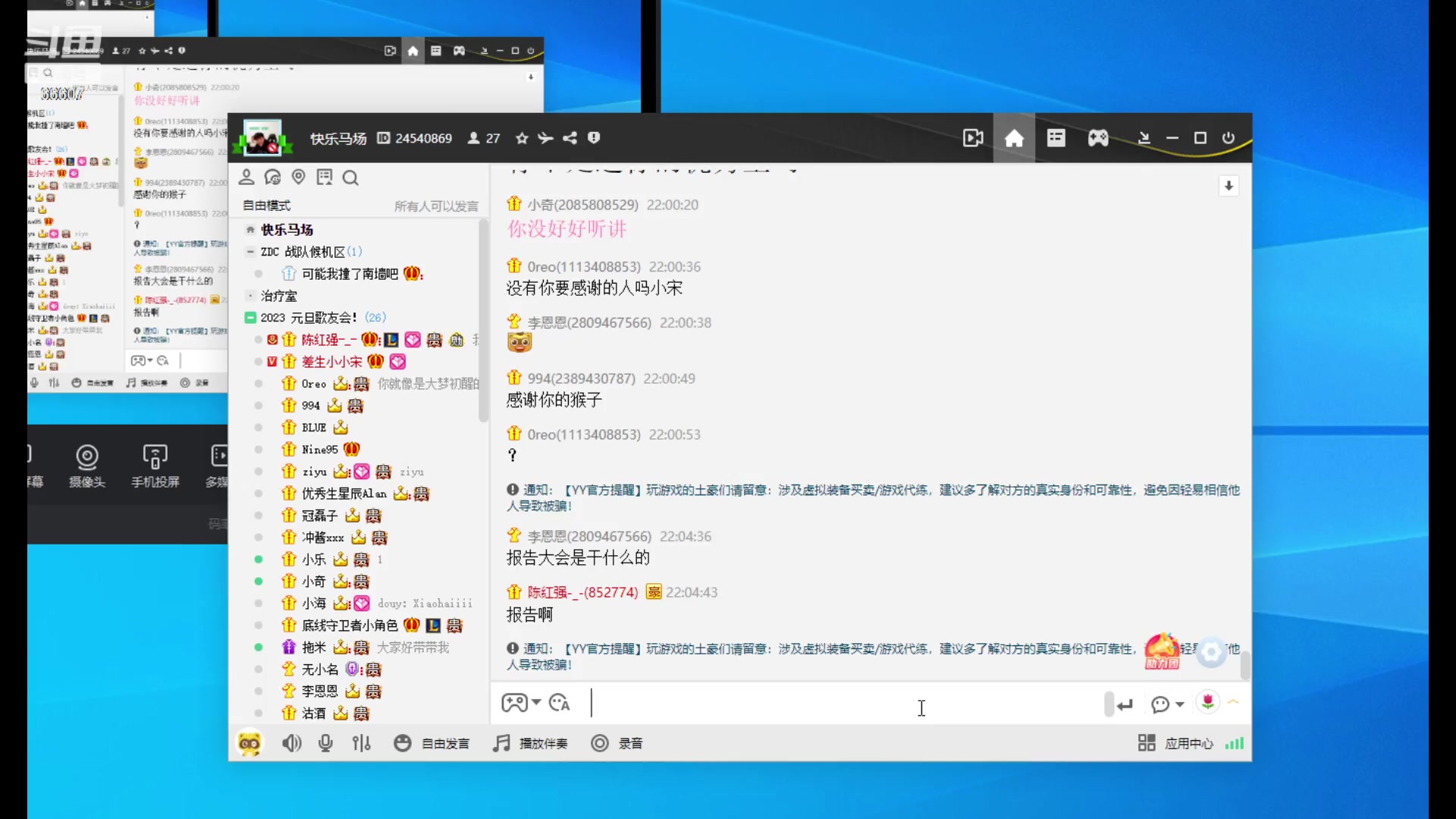This screenshot has width=1456, height=819.
Task: Click the location pin icon above channel tree
Action: [x=299, y=177]
